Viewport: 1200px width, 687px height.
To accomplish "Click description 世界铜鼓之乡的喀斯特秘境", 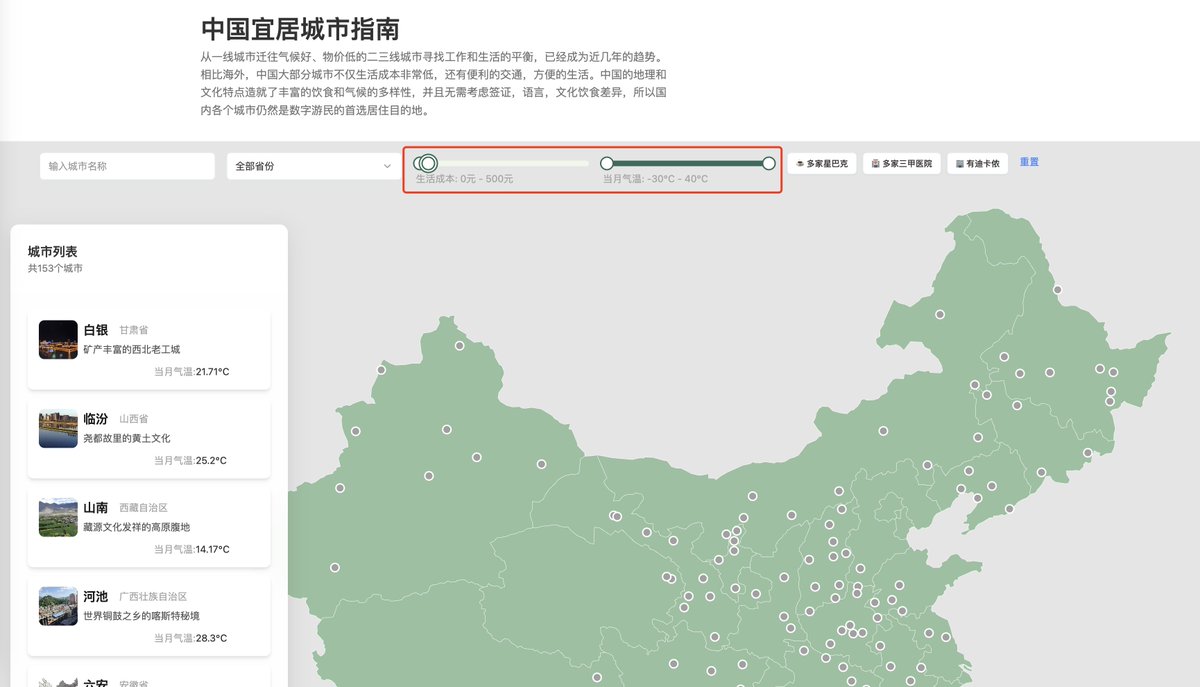I will 141,616.
